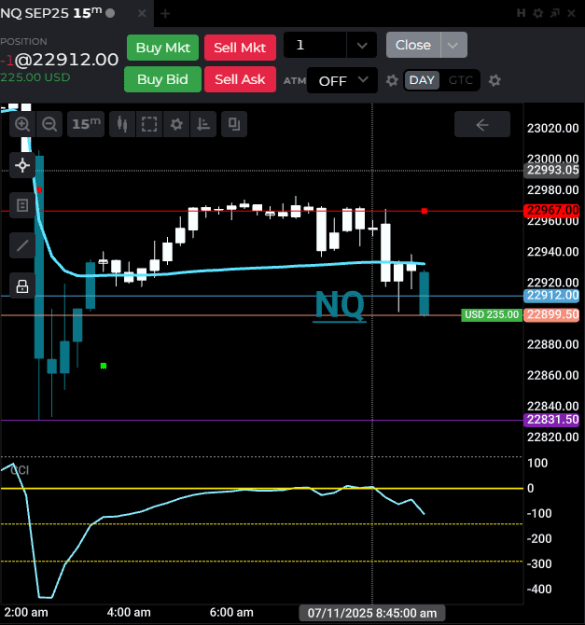The height and width of the screenshot is (625, 585).
Task: Click the overlapping squares layout icon
Action: (234, 124)
